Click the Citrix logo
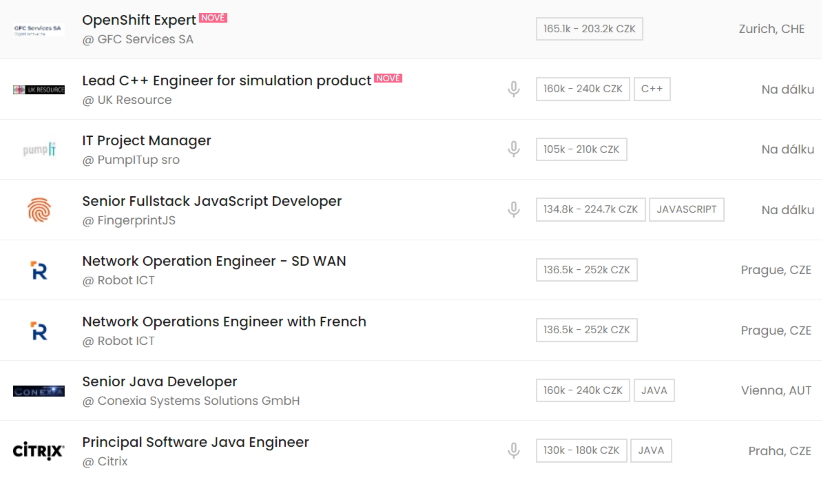The width and height of the screenshot is (840, 480). (39, 451)
